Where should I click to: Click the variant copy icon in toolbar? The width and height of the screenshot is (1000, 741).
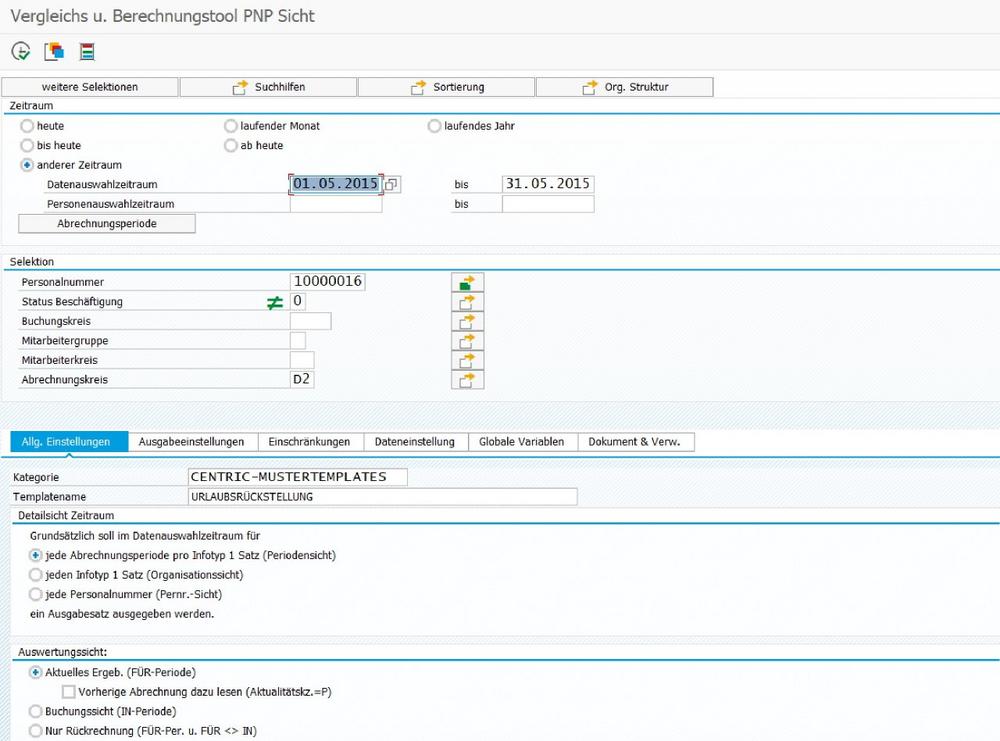54,51
